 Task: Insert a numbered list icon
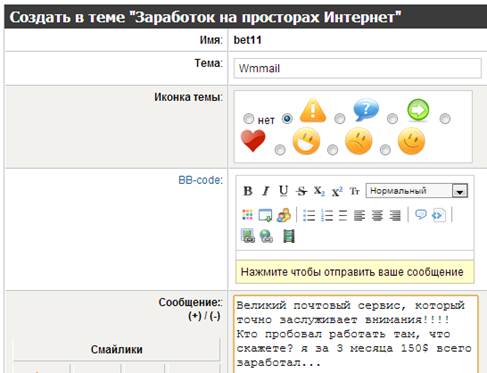[x=327, y=215]
